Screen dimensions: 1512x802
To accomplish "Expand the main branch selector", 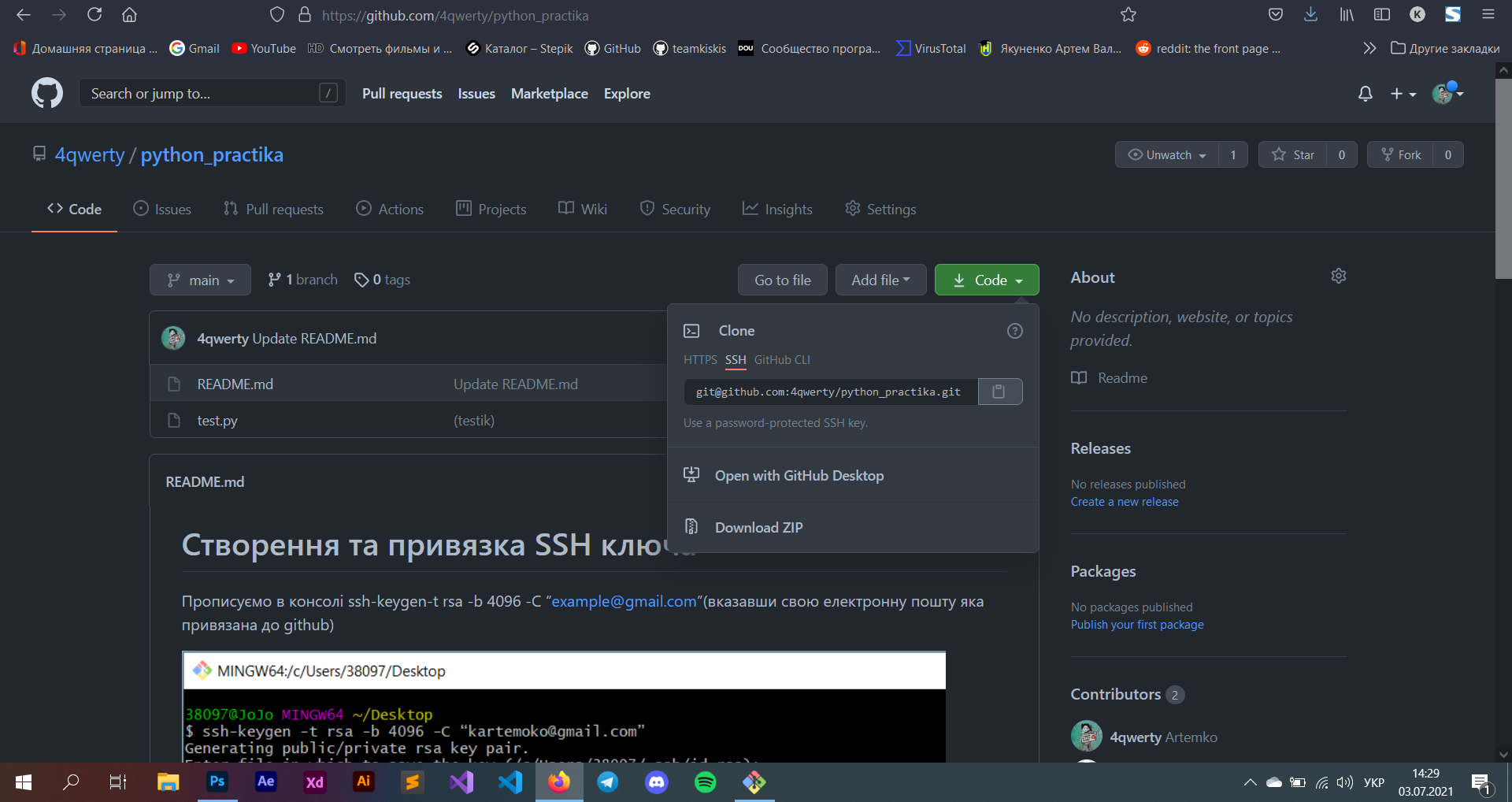I will pyautogui.click(x=200, y=280).
